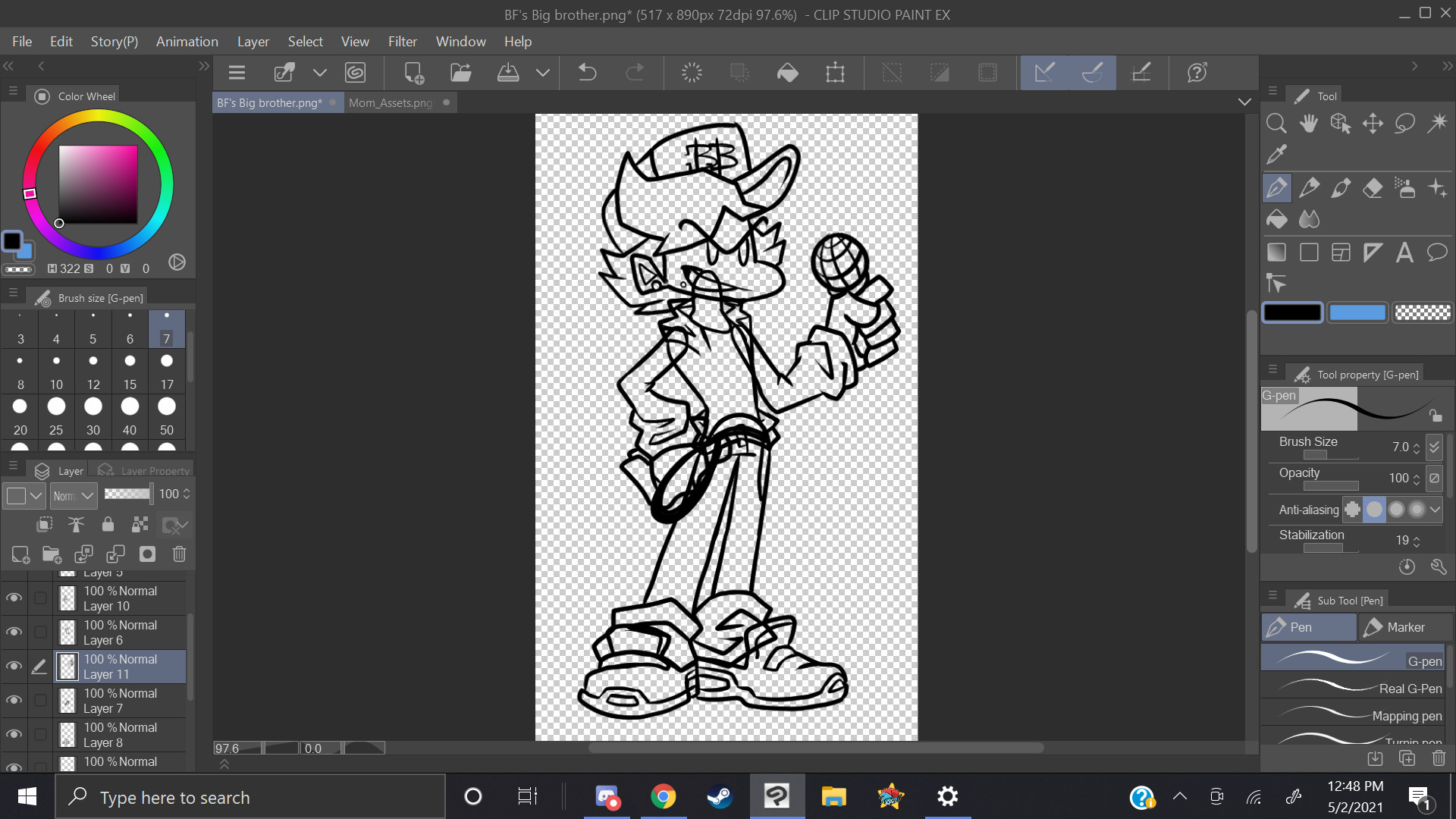Click the New Raster Layer icon
The height and width of the screenshot is (819, 1456).
[20, 554]
